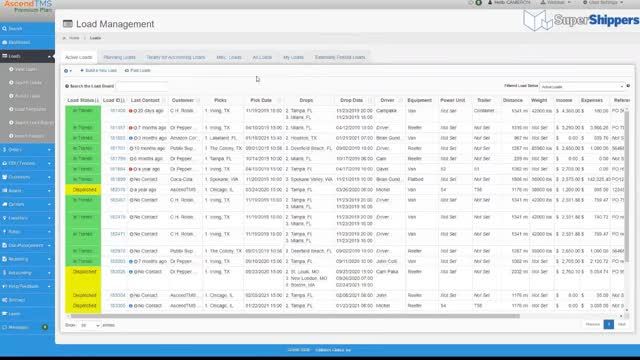Open load ID in the Coca-Cola row
The width and height of the screenshot is (640, 360).
point(118,179)
